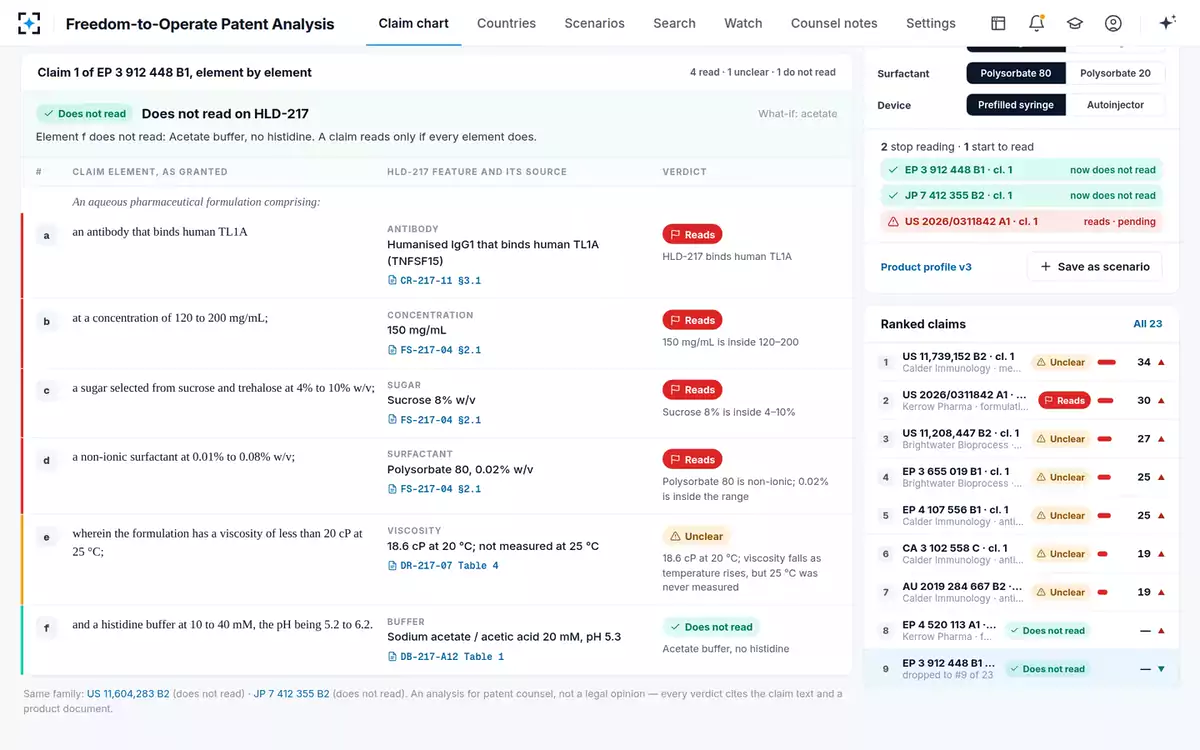The image size is (1200, 750).
Task: Click the up-trend arrow for EP 4 520 113 A1
Action: pyautogui.click(x=1161, y=631)
